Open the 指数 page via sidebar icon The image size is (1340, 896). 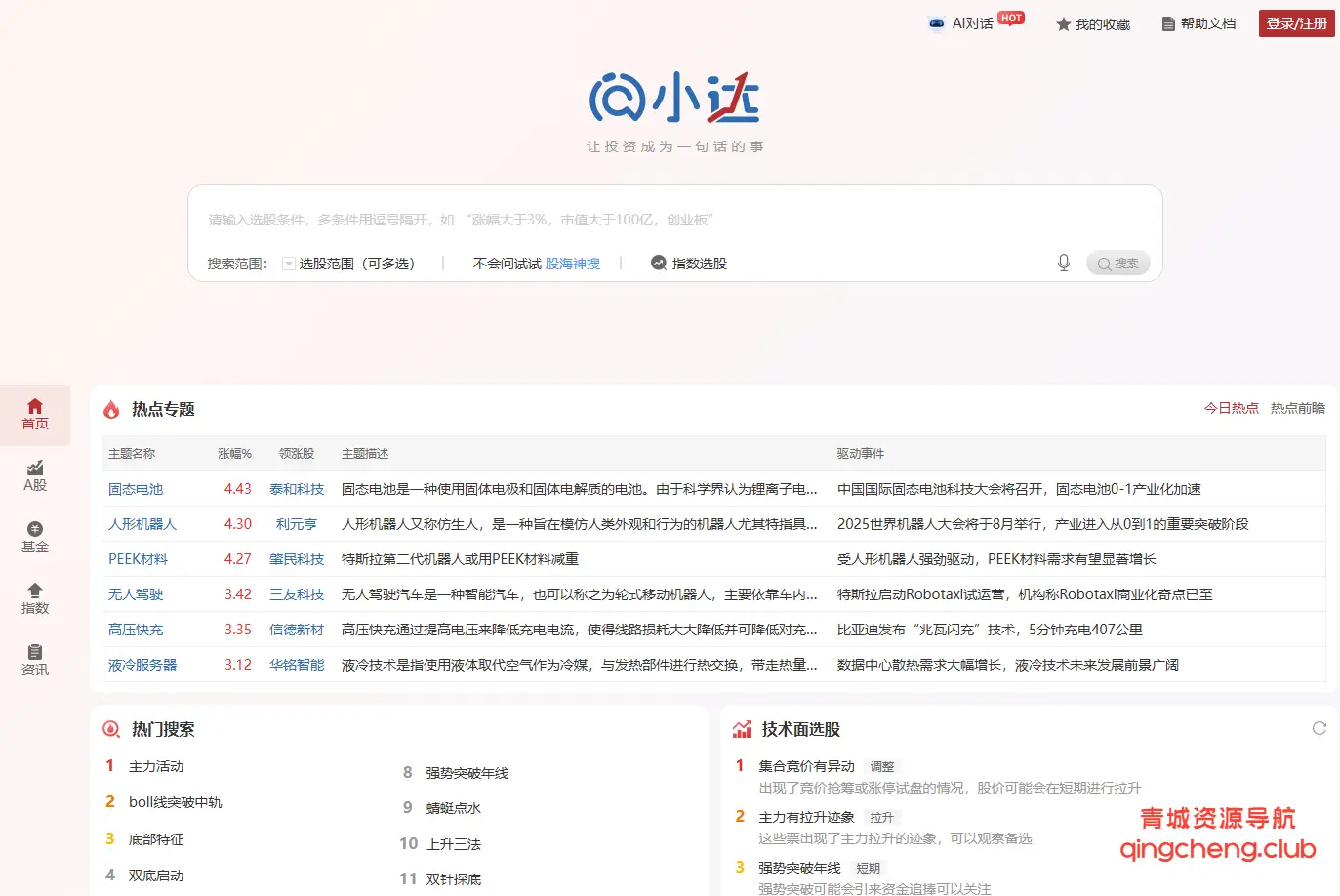pyautogui.click(x=35, y=598)
